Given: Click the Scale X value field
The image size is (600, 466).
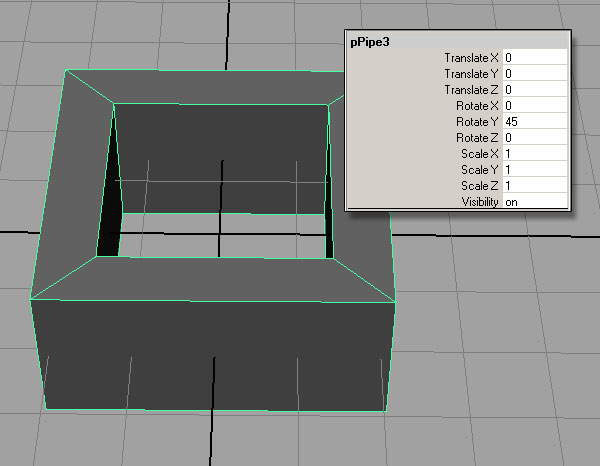Looking at the screenshot, I should pos(535,154).
